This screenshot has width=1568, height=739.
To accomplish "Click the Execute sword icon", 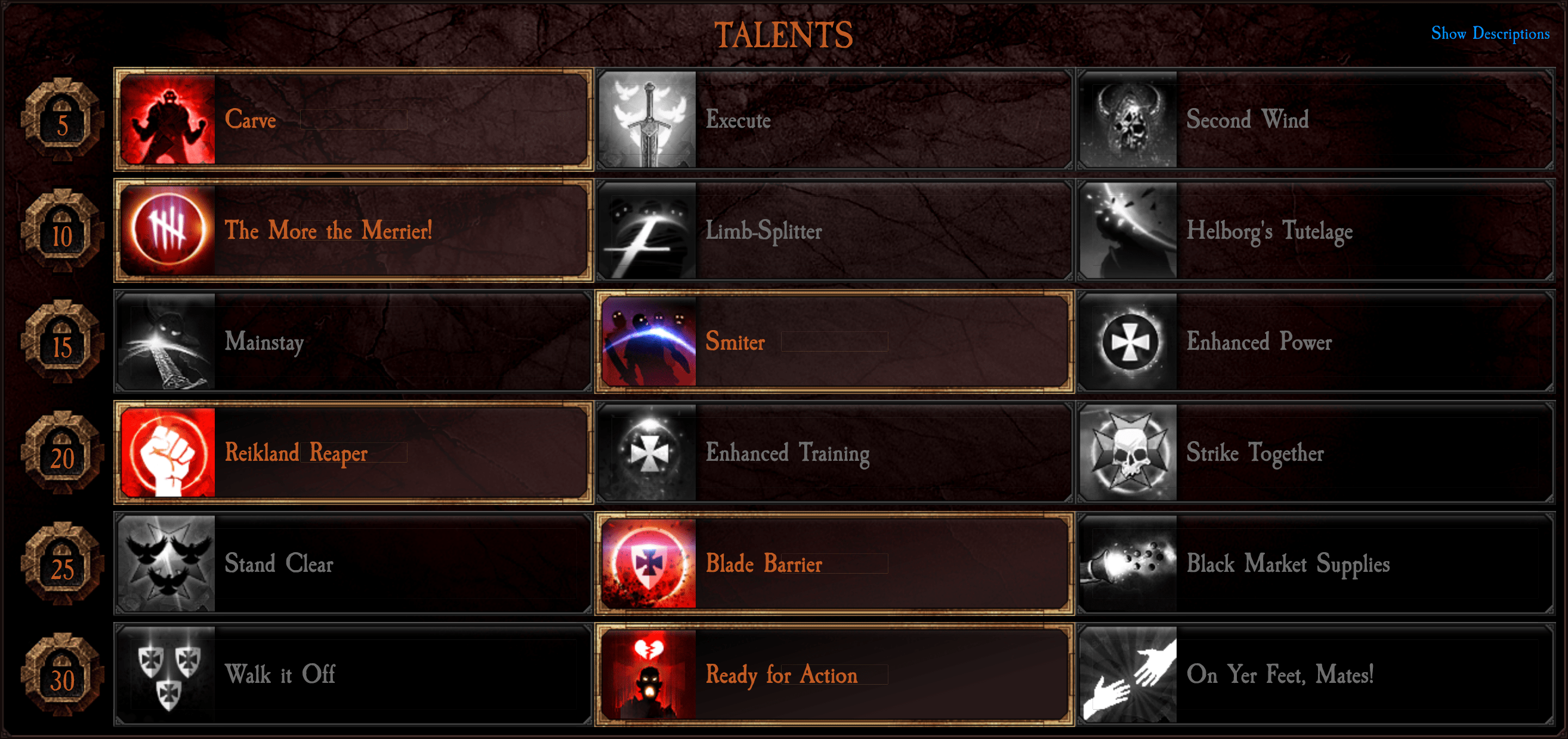I will pos(648,119).
